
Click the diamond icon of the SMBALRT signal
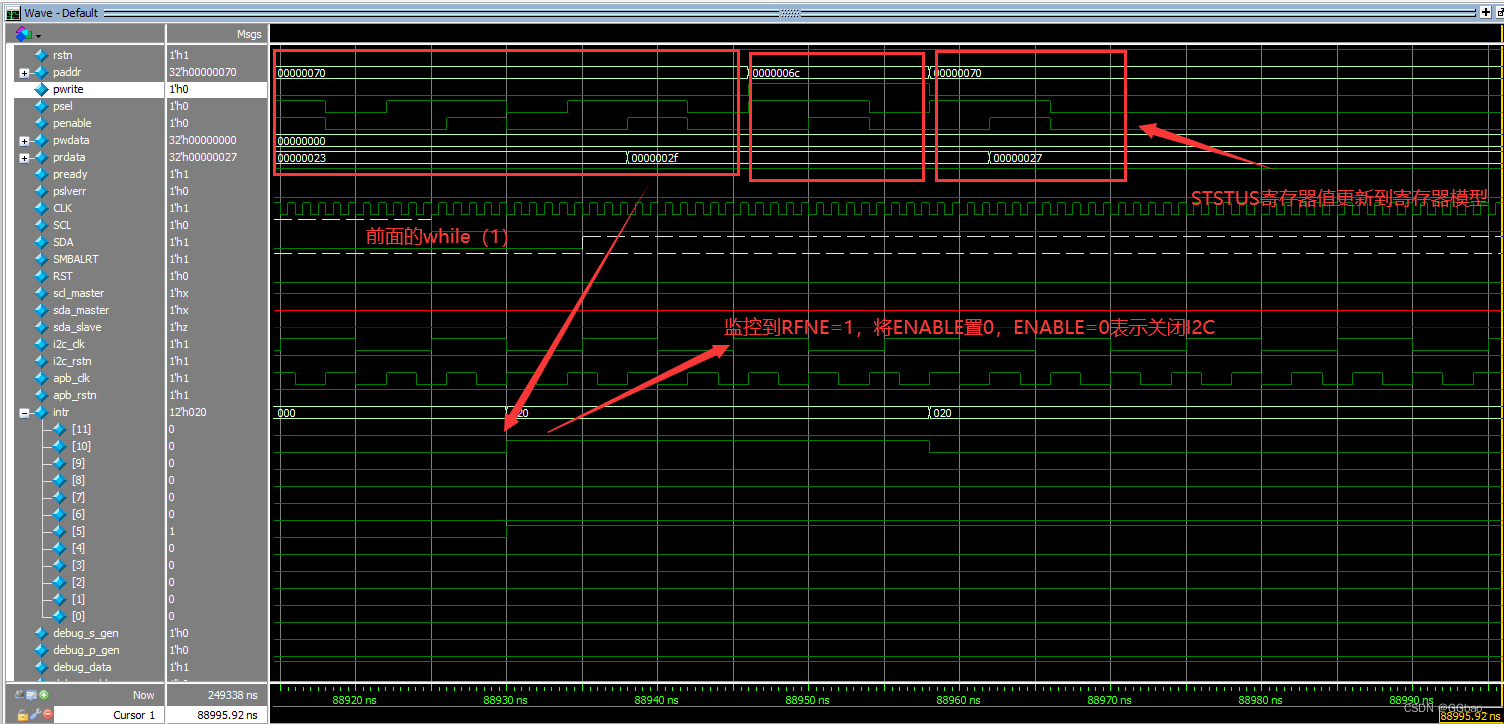coord(41,259)
